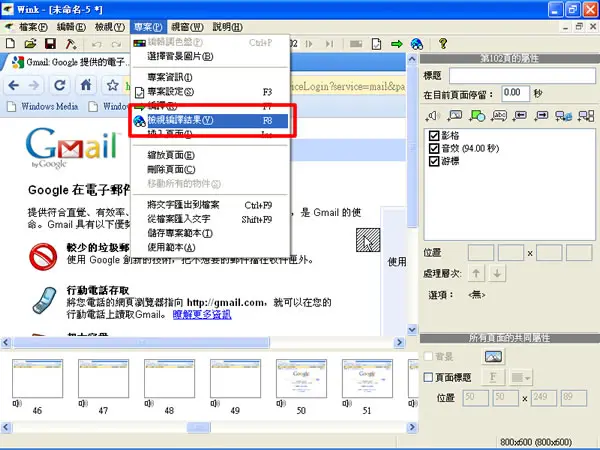Click the filmstrip scrollbar right arrow

[412, 427]
